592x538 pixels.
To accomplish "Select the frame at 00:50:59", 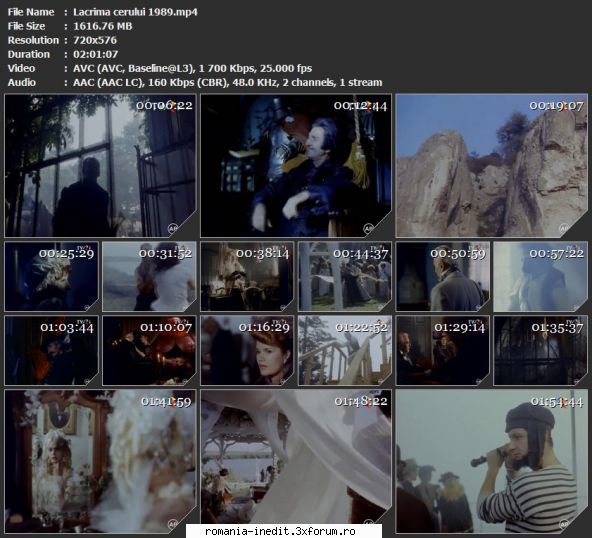I will [442, 276].
